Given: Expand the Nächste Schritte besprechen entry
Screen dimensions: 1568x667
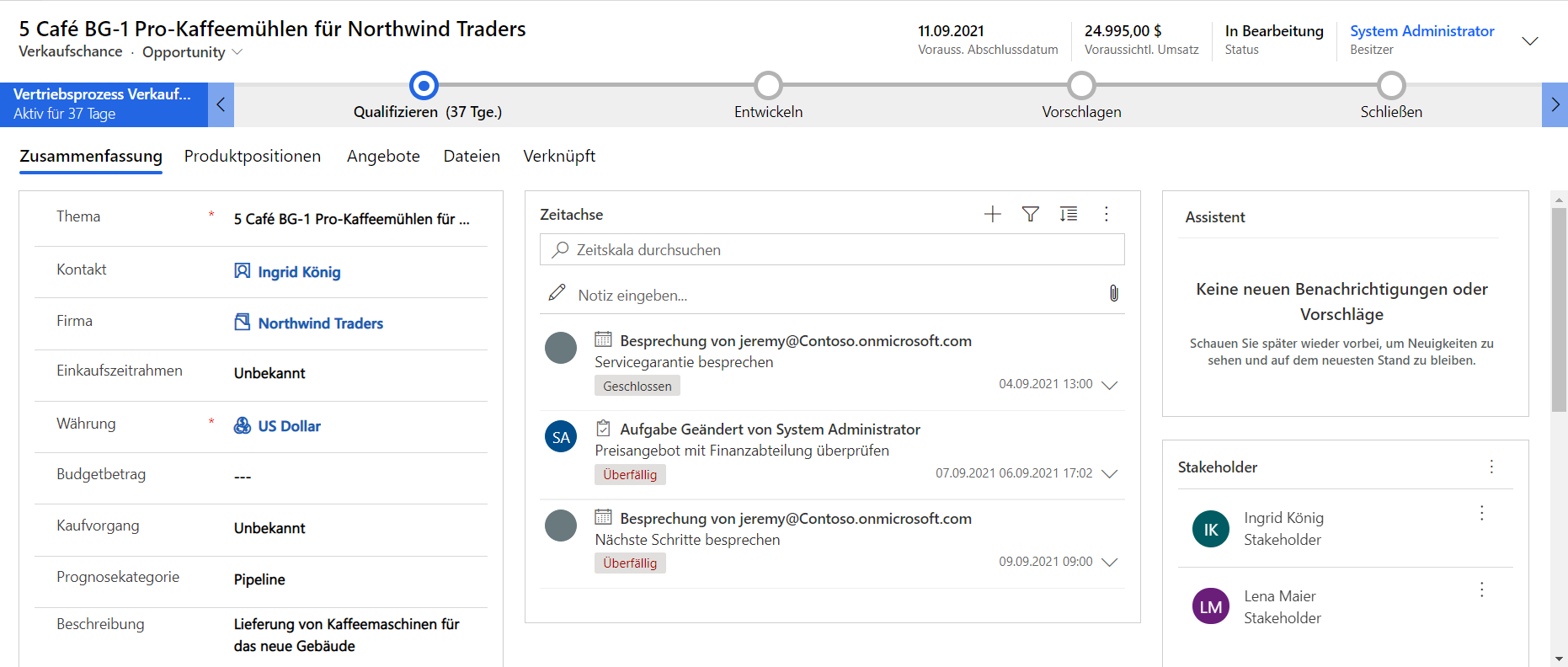Looking at the screenshot, I should 1110,562.
